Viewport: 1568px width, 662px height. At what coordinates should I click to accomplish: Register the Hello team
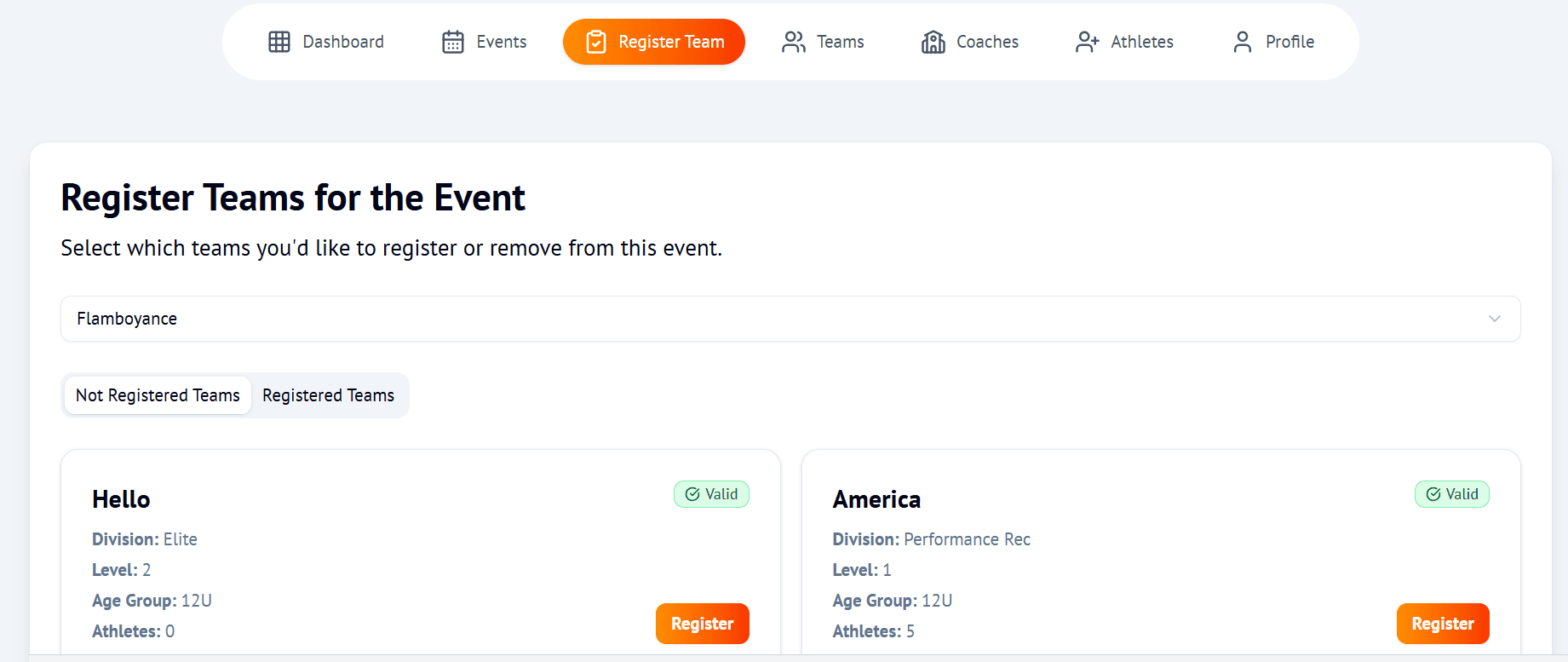[703, 624]
